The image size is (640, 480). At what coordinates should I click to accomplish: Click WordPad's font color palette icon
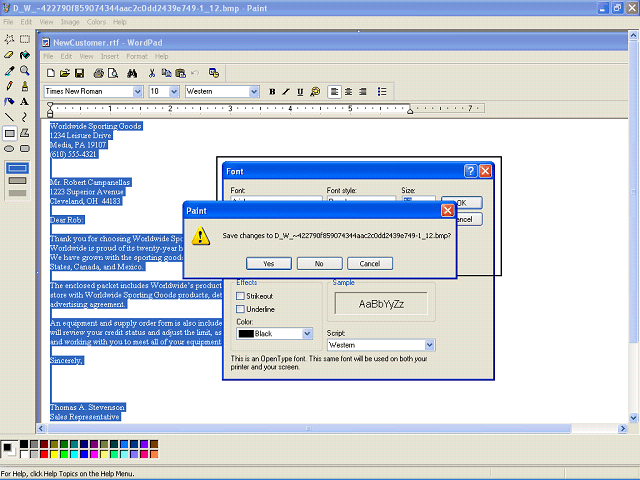pyautogui.click(x=315, y=92)
